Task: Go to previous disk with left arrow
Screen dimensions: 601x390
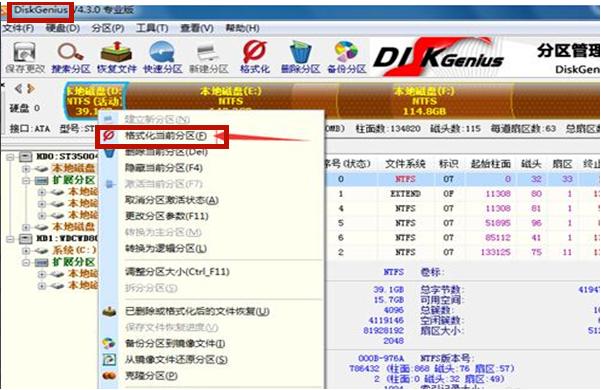Action: coord(18,89)
